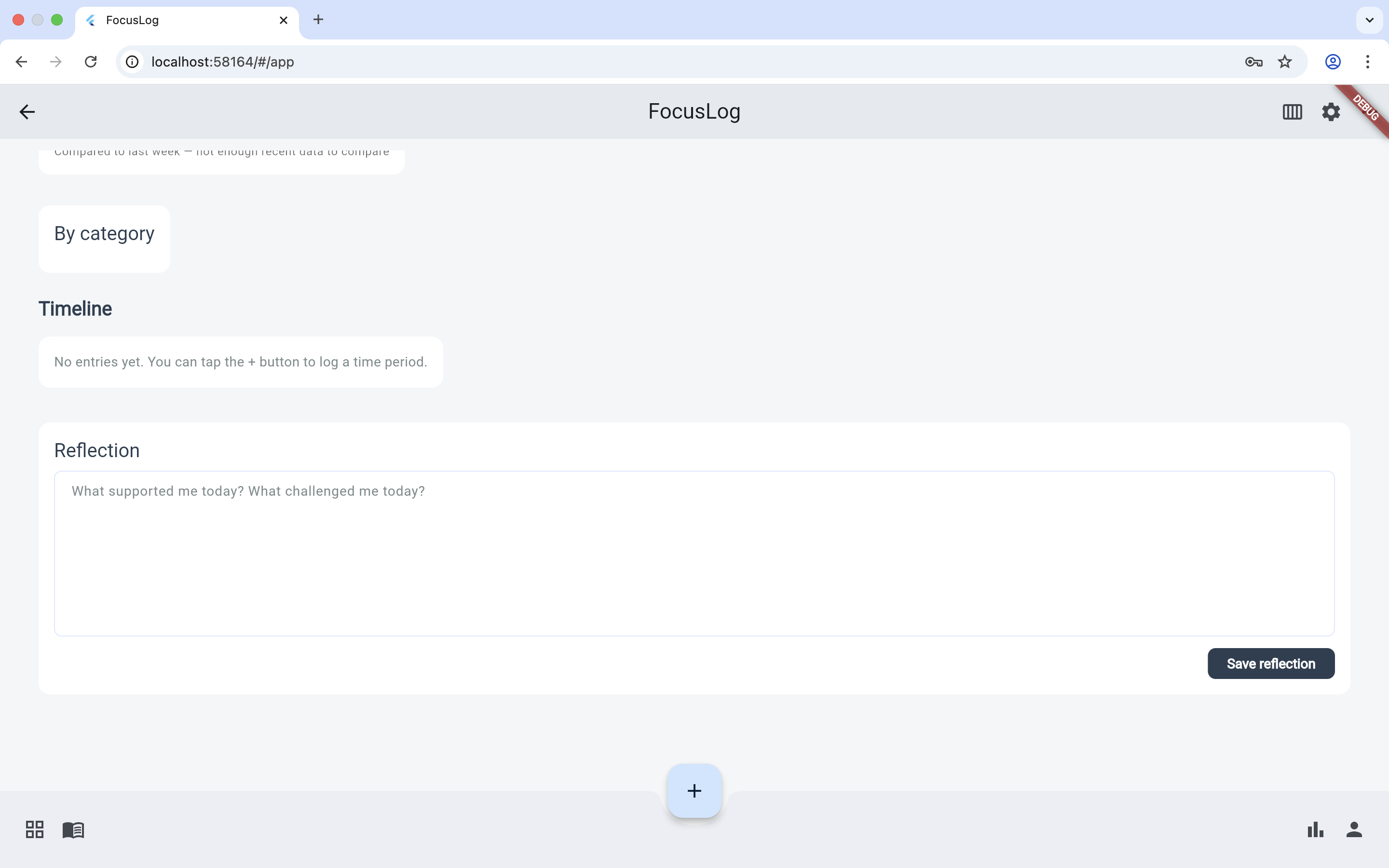The image size is (1389, 868).
Task: Open the journal book icon in bottom bar
Action: point(73,829)
